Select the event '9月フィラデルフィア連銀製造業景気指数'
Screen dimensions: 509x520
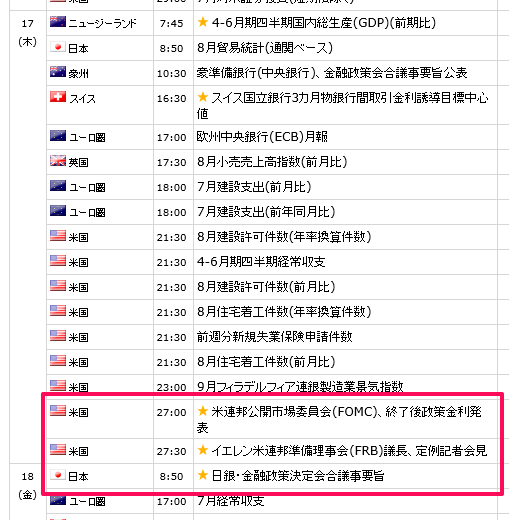click(300, 387)
